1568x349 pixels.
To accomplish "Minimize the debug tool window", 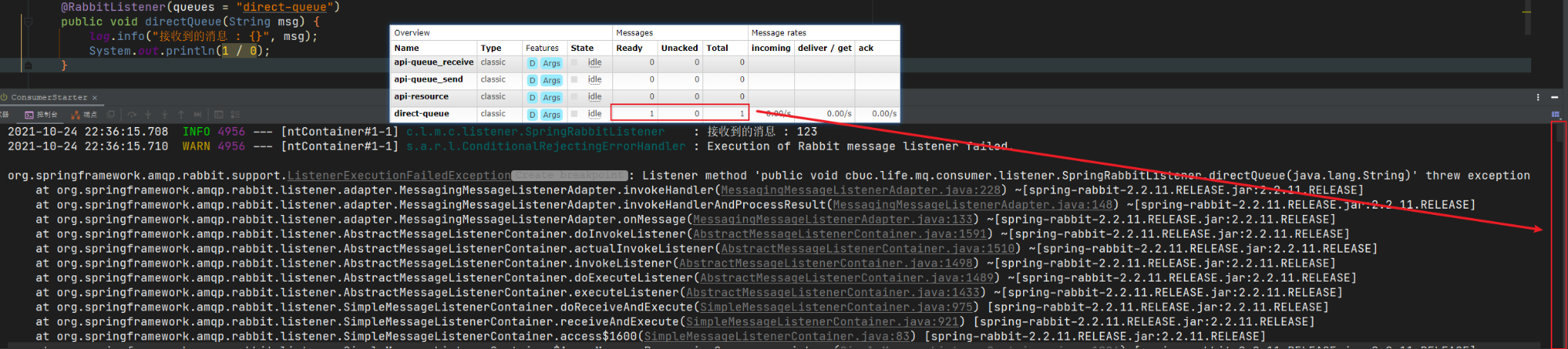I will pos(1554,97).
